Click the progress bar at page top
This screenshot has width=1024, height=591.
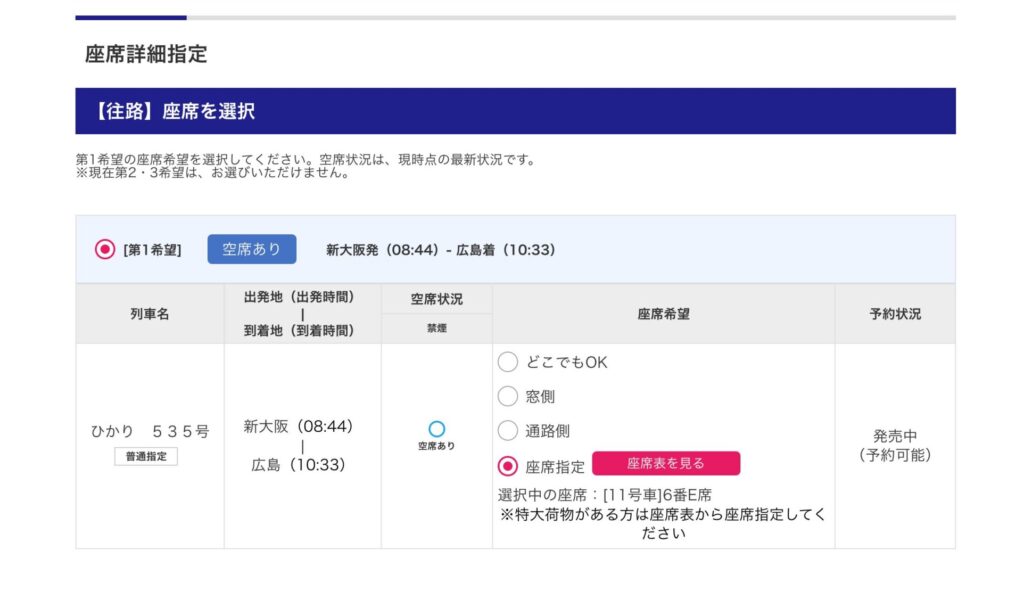515,17
